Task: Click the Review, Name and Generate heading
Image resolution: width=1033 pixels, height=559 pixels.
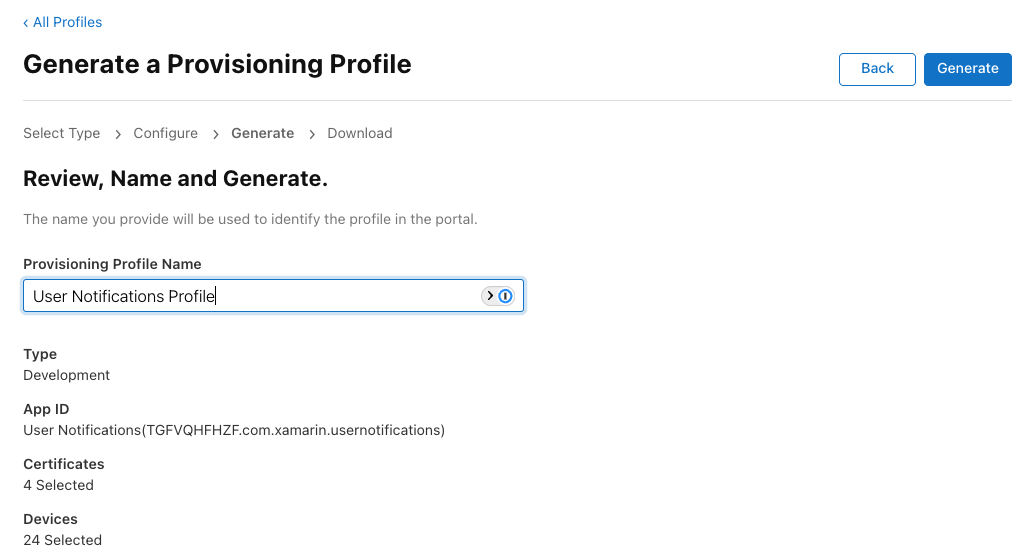Action: tap(176, 180)
